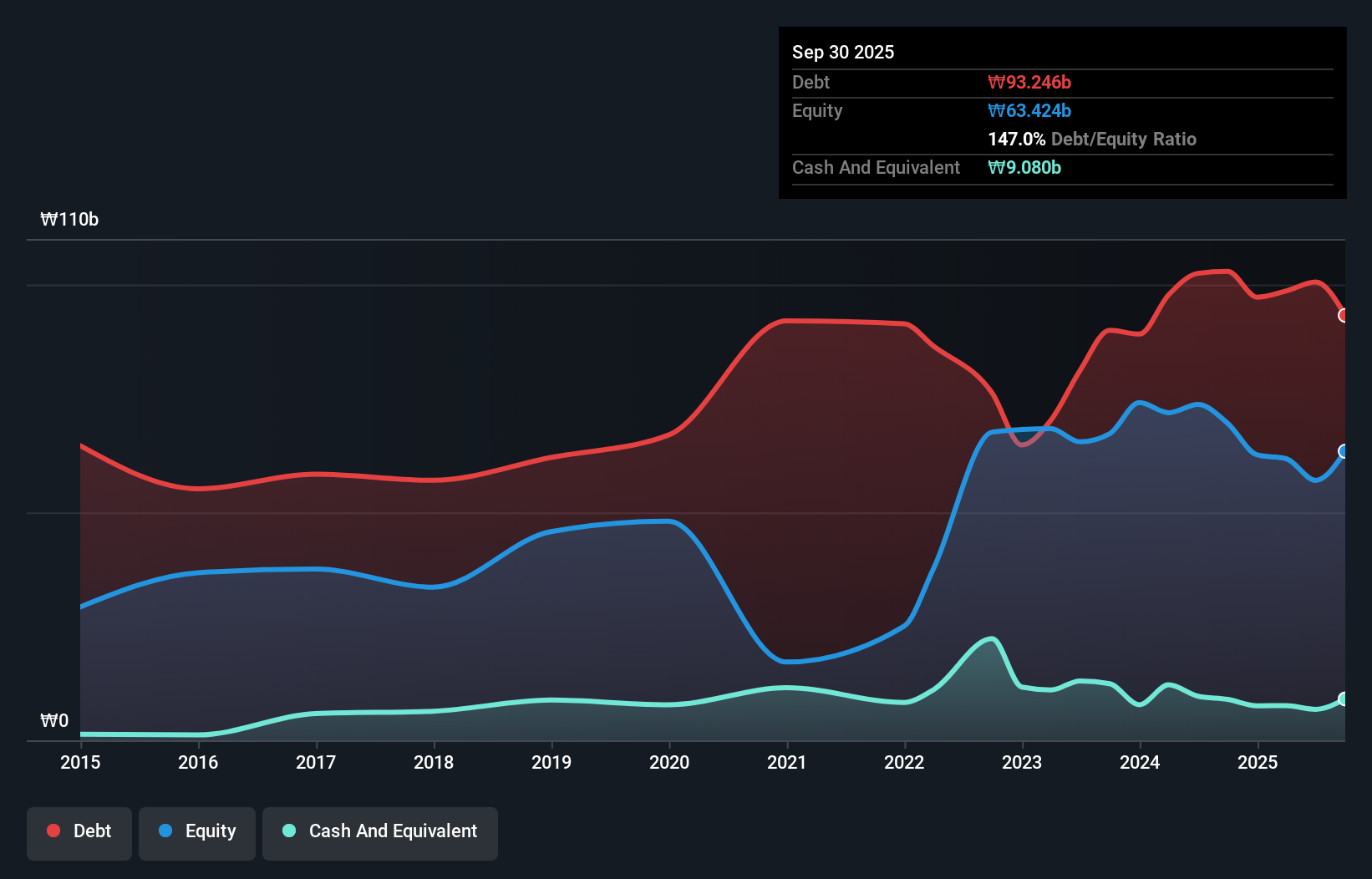This screenshot has width=1372, height=879.
Task: Click the red Debt legend dot
Action: click(x=53, y=831)
